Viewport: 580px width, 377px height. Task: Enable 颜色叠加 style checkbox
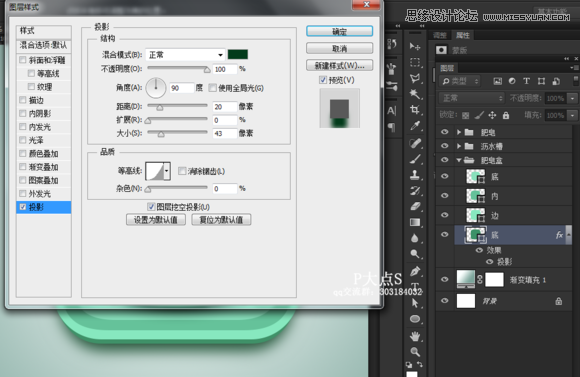point(23,153)
